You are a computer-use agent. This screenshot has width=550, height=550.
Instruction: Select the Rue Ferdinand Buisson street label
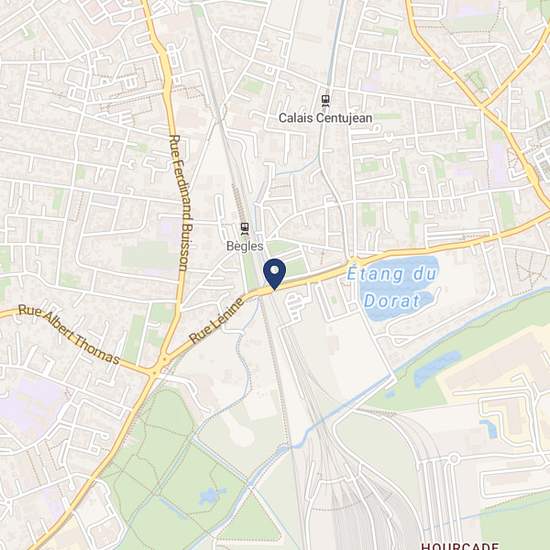tap(181, 203)
